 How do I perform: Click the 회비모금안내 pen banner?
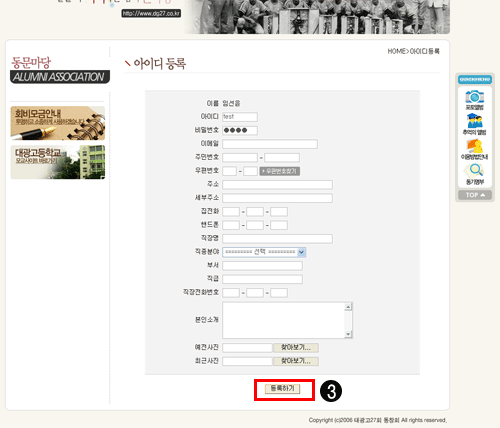(x=58, y=123)
